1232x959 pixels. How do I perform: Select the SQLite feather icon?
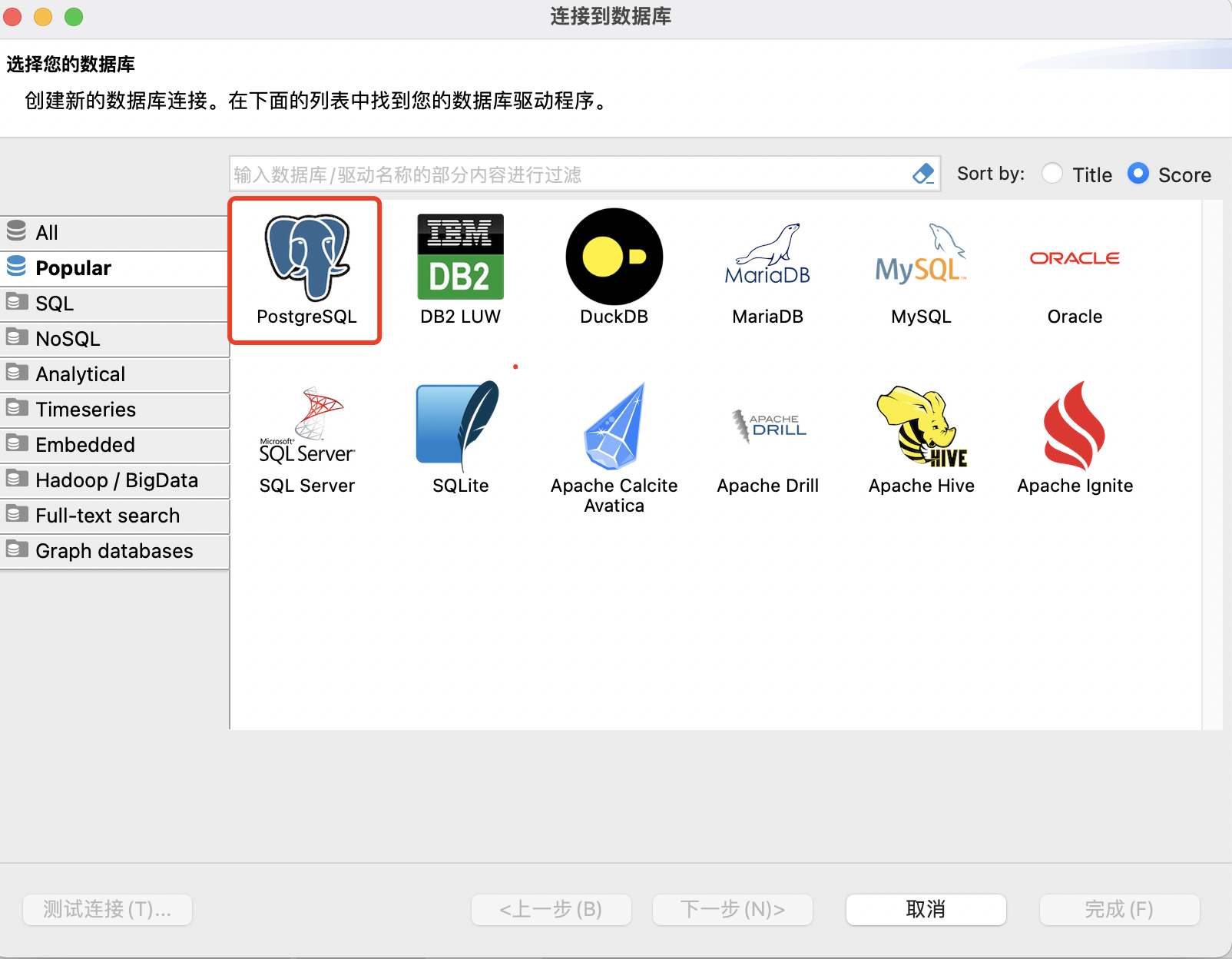(x=459, y=426)
